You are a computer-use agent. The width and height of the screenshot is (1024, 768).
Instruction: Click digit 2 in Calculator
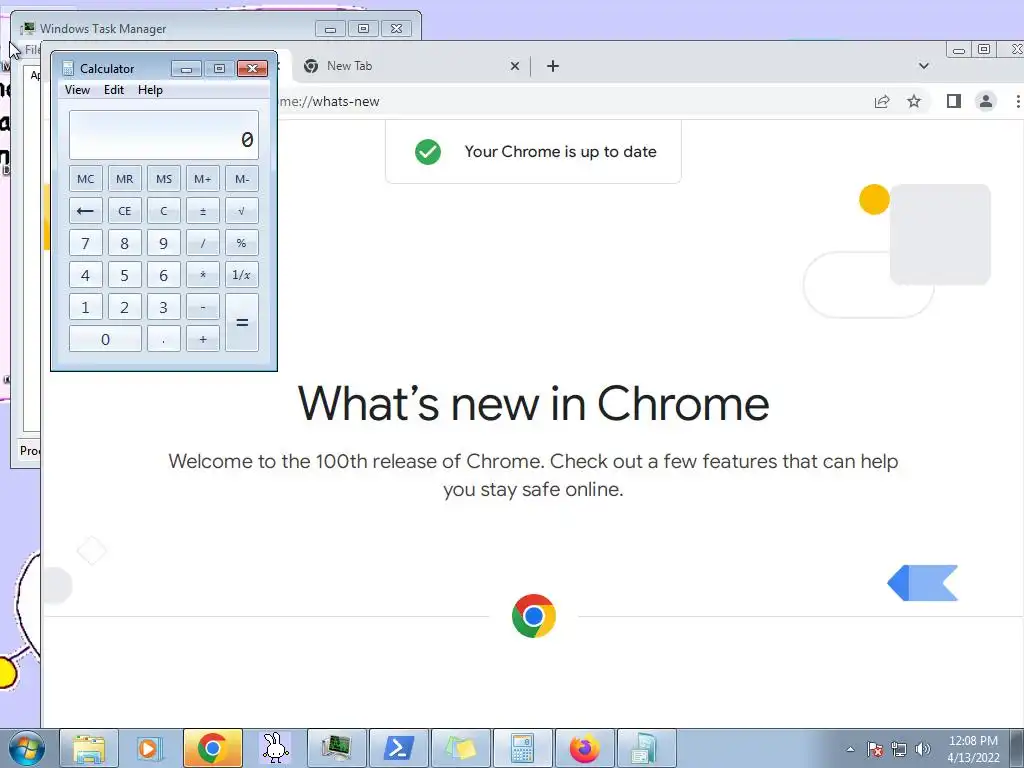click(125, 307)
